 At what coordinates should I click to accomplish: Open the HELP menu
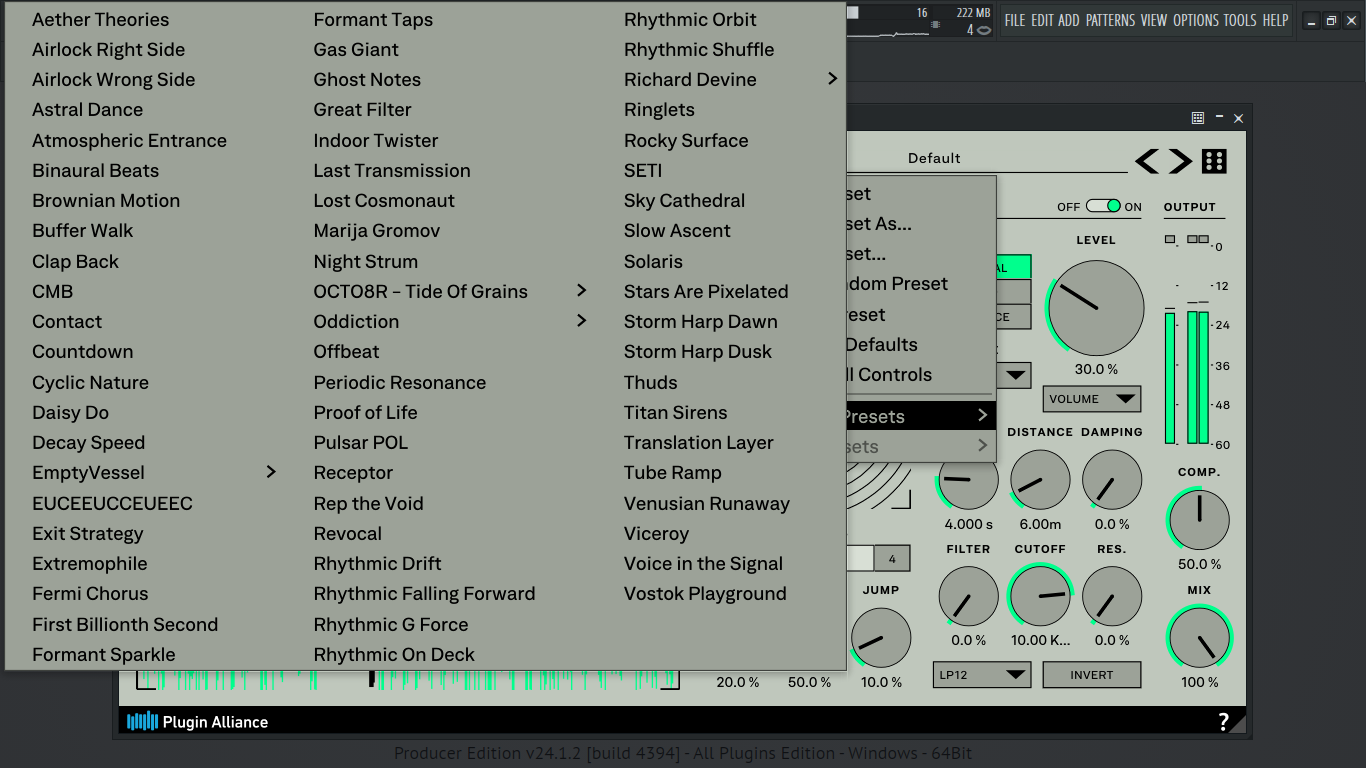click(1275, 20)
